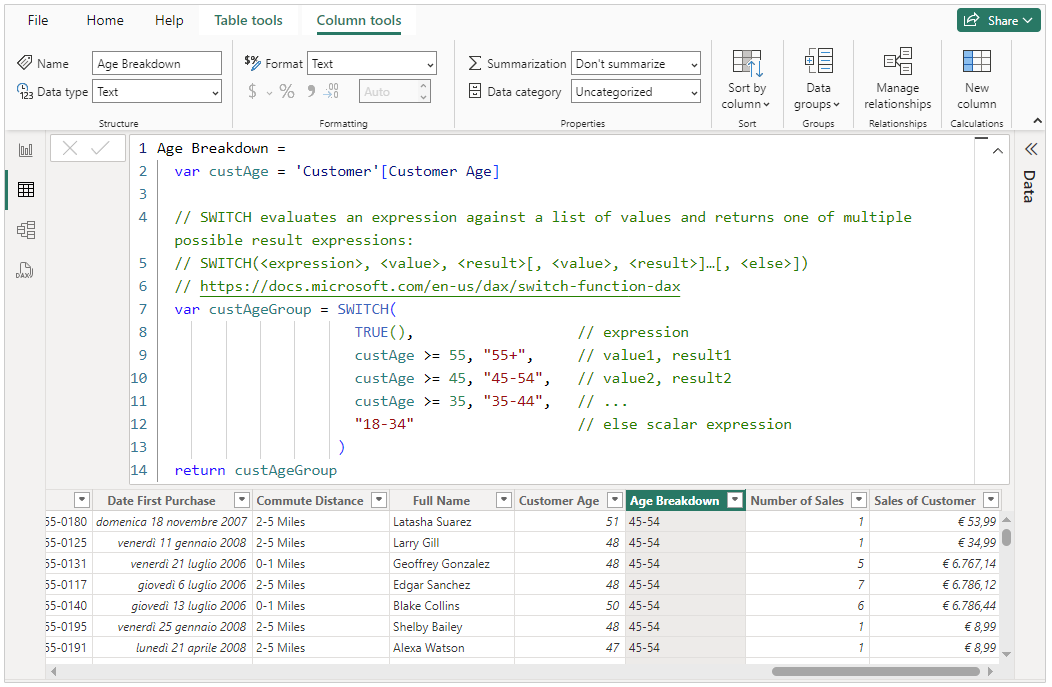Click the decimal places icon
Viewport: 1052px width, 687px height.
(x=331, y=91)
